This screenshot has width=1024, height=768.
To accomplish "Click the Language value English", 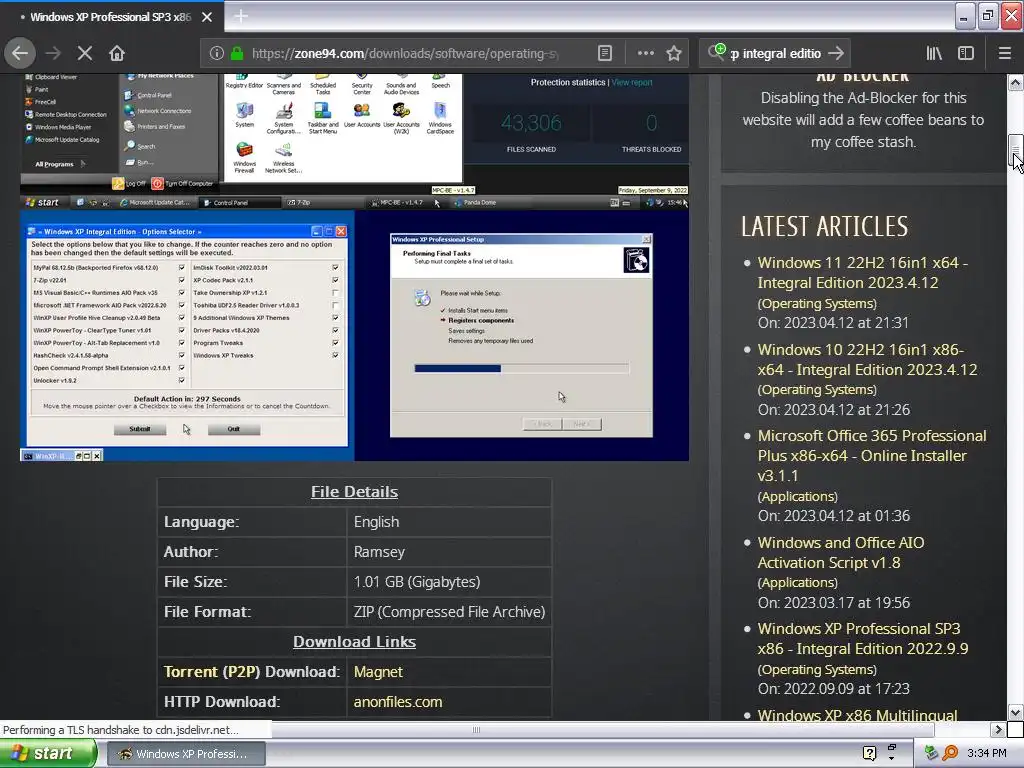I will point(376,522).
